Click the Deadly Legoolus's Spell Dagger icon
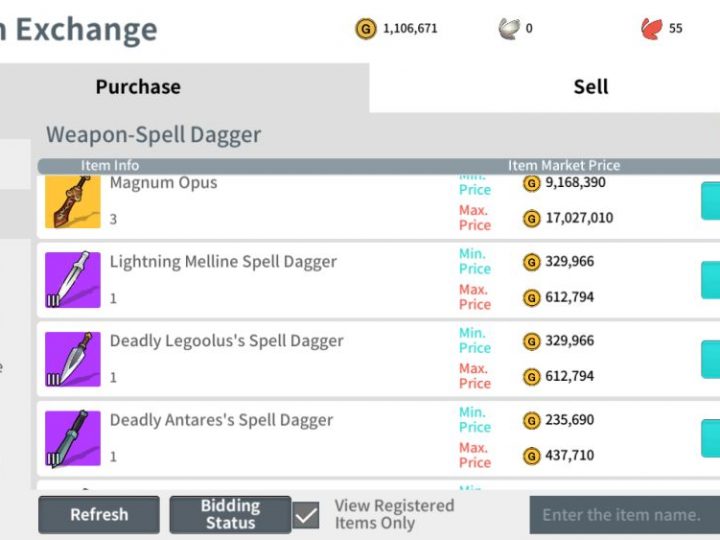Screen dimensions: 720x540 pos(73,359)
